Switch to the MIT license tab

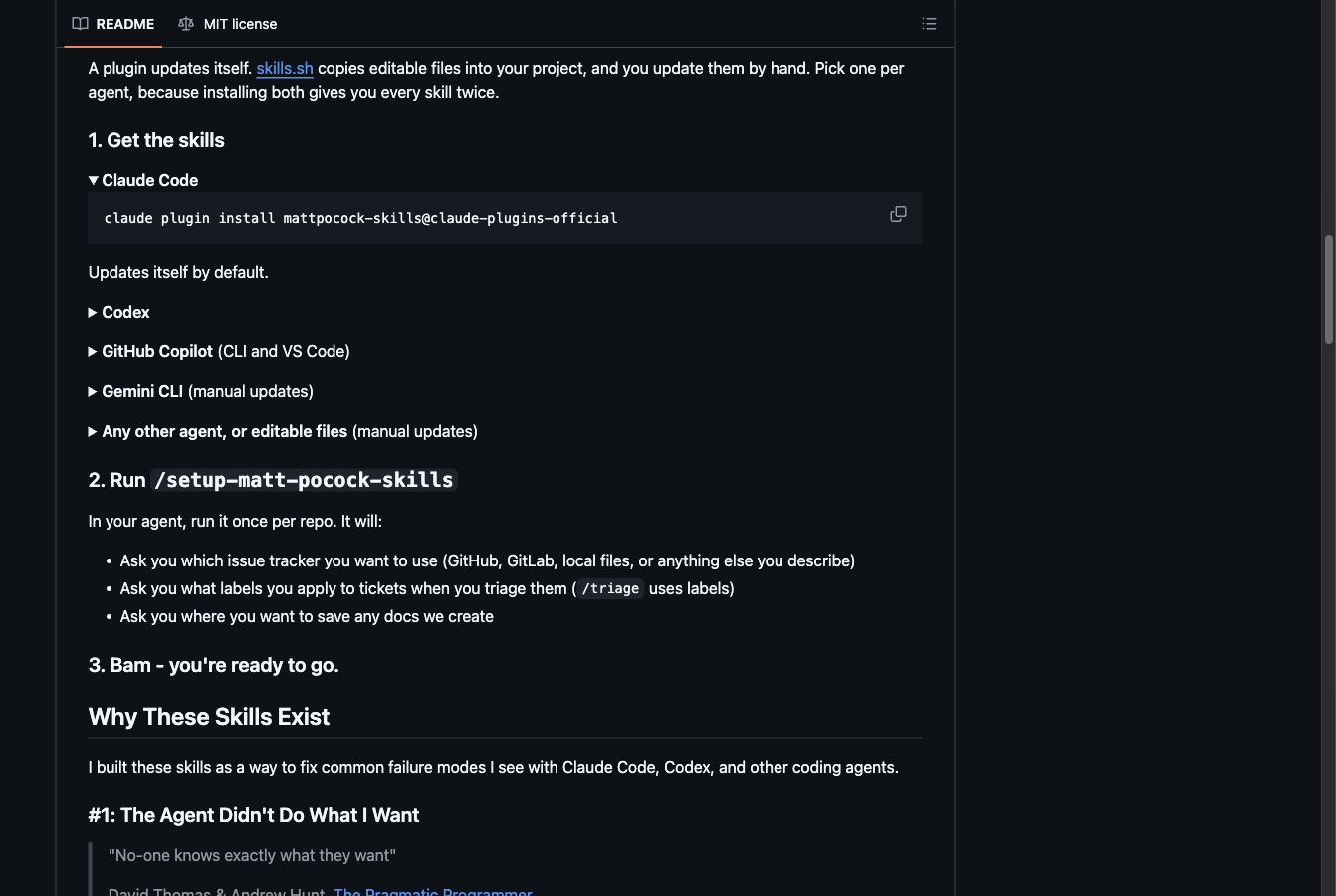[228, 24]
